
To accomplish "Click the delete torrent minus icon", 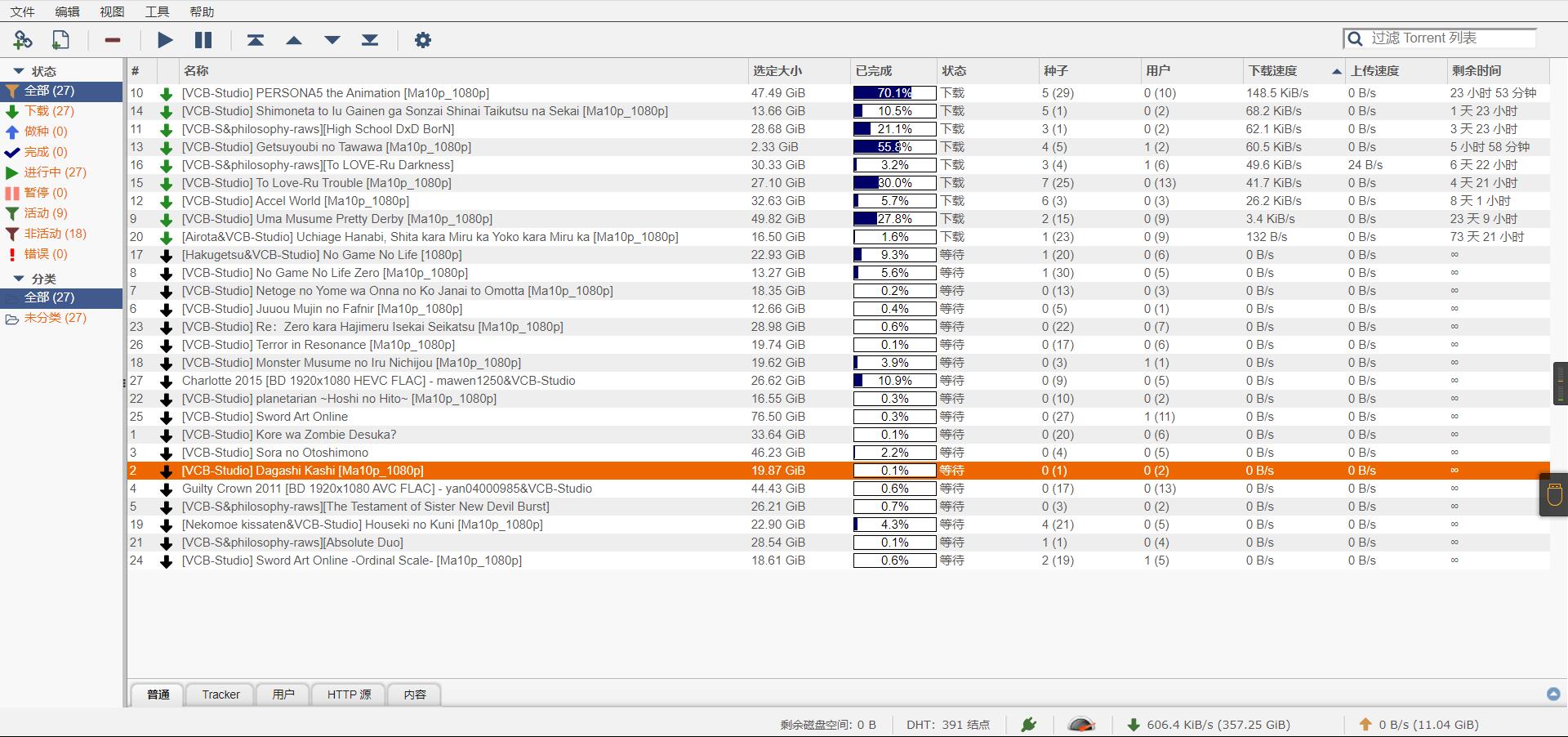I will (113, 39).
